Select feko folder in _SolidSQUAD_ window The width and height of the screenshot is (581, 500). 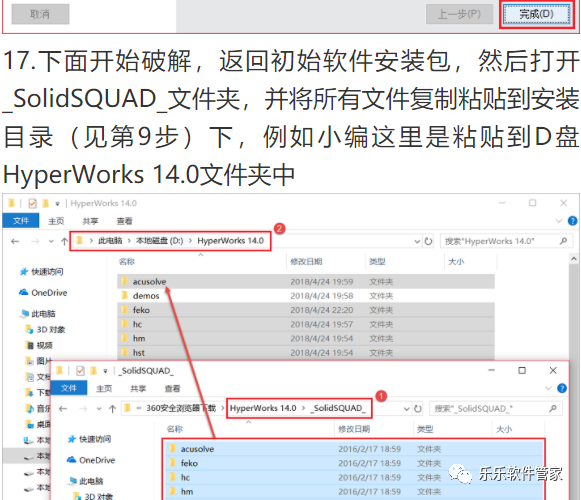[354, 463]
